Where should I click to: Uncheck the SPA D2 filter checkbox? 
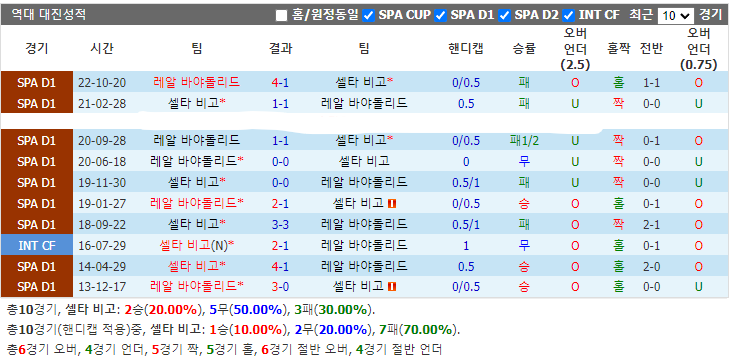tap(504, 15)
